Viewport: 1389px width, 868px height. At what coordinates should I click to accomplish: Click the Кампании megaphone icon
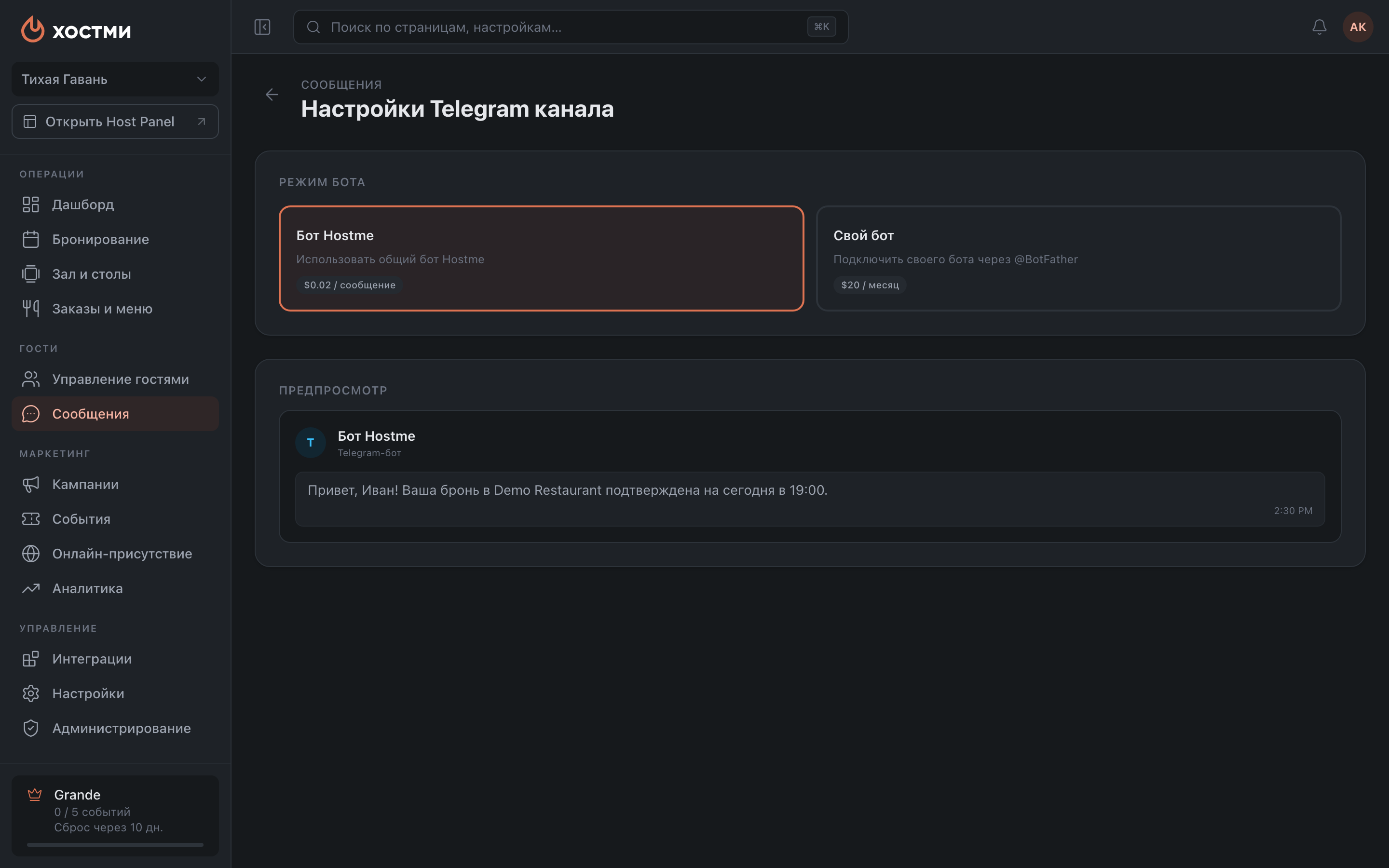point(31,484)
